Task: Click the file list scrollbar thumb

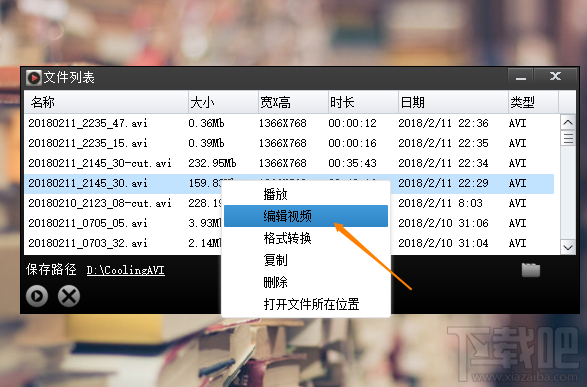Action: 568,138
